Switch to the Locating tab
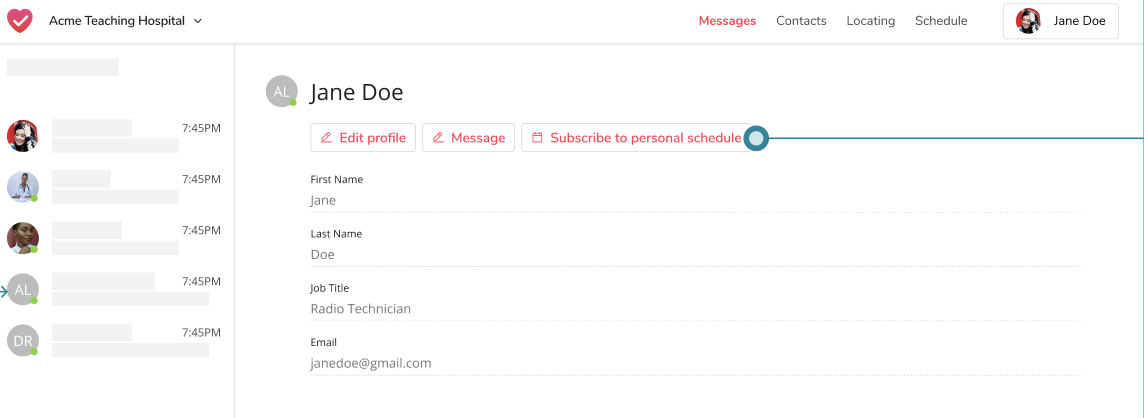The width and height of the screenshot is (1144, 418). pos(870,21)
